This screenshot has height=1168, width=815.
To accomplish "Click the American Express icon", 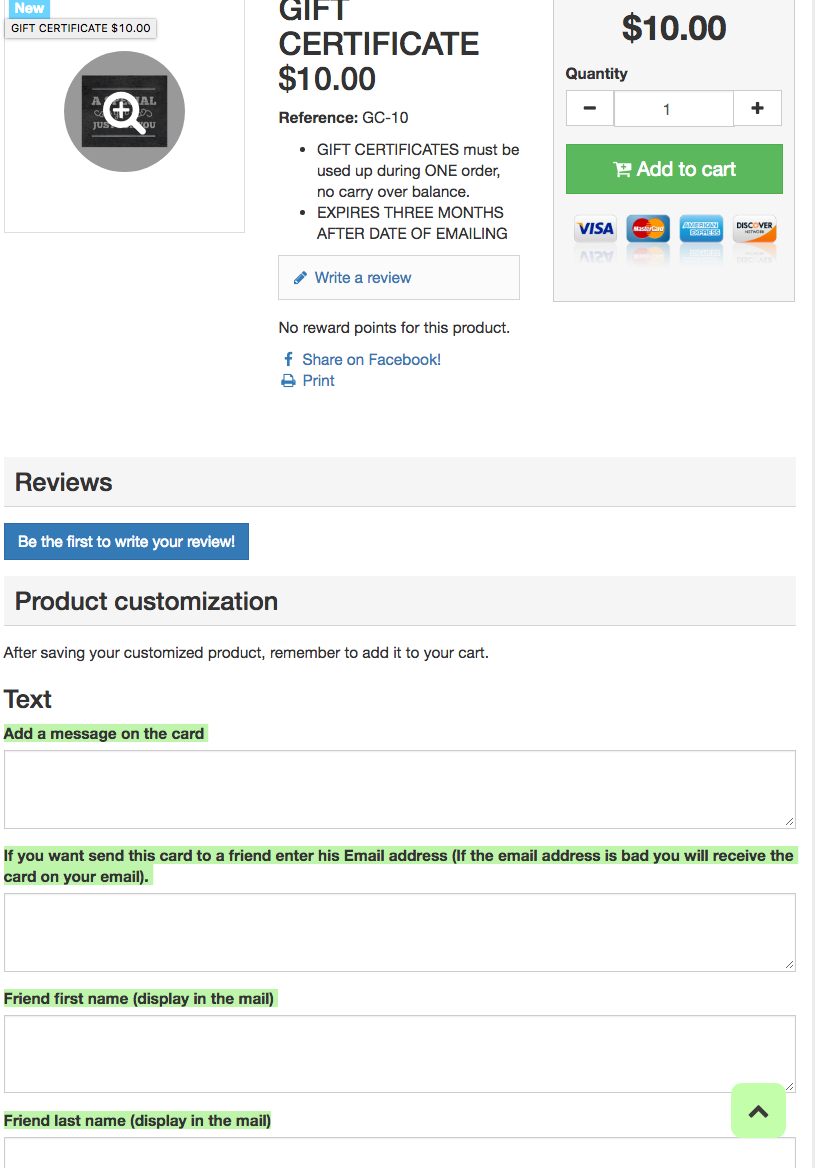I will pyautogui.click(x=701, y=229).
